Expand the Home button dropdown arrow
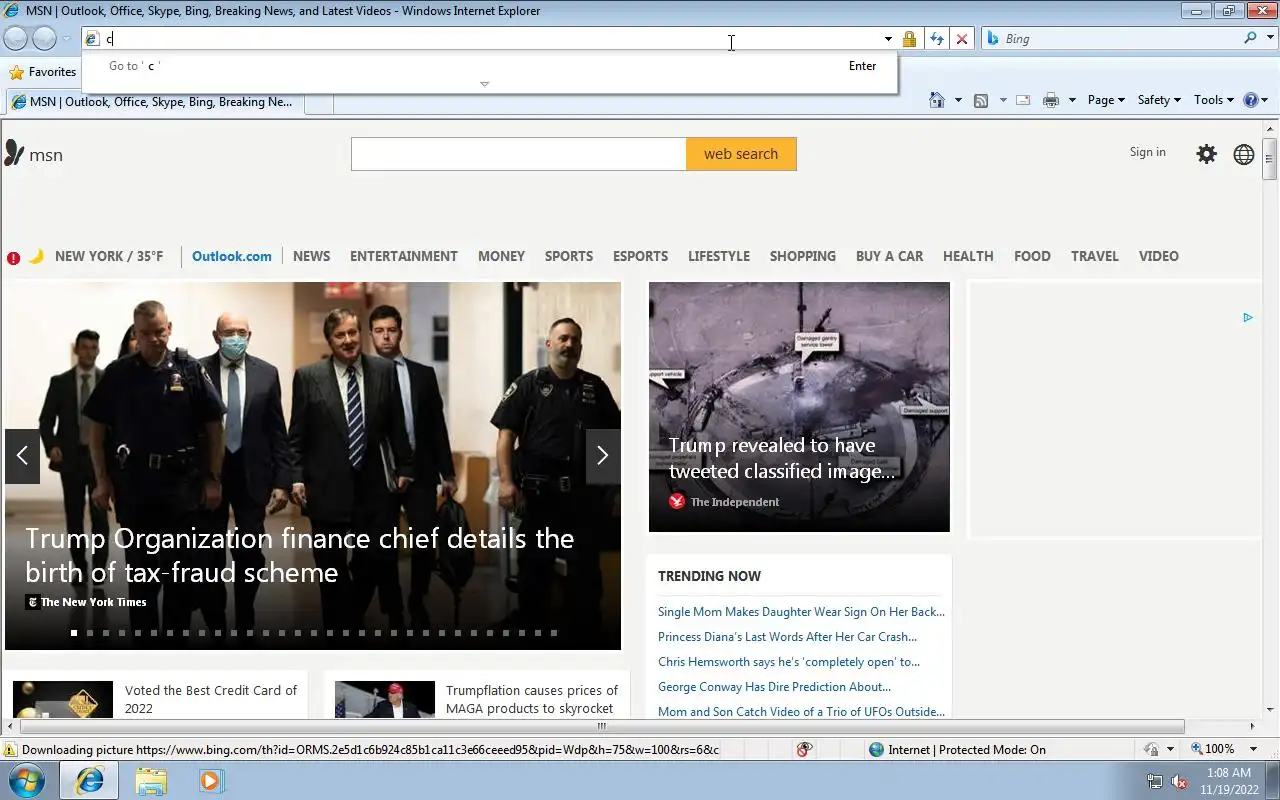 click(x=958, y=100)
